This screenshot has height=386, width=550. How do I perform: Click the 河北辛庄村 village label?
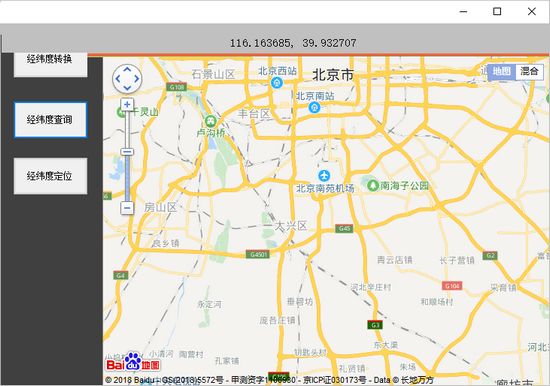tap(371, 287)
